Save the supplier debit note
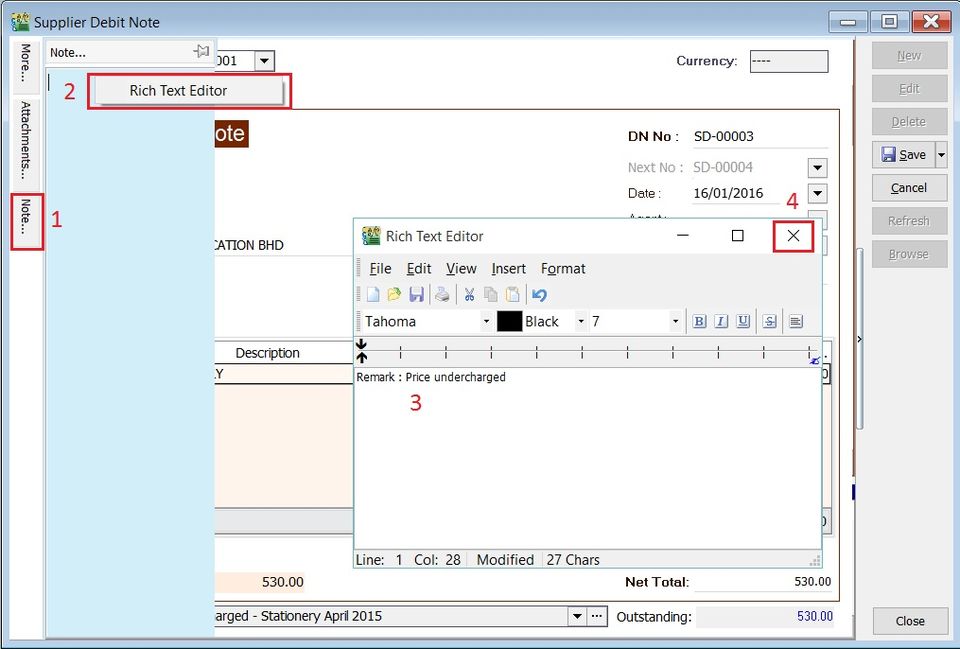Viewport: 960px width, 649px height. 907,154
